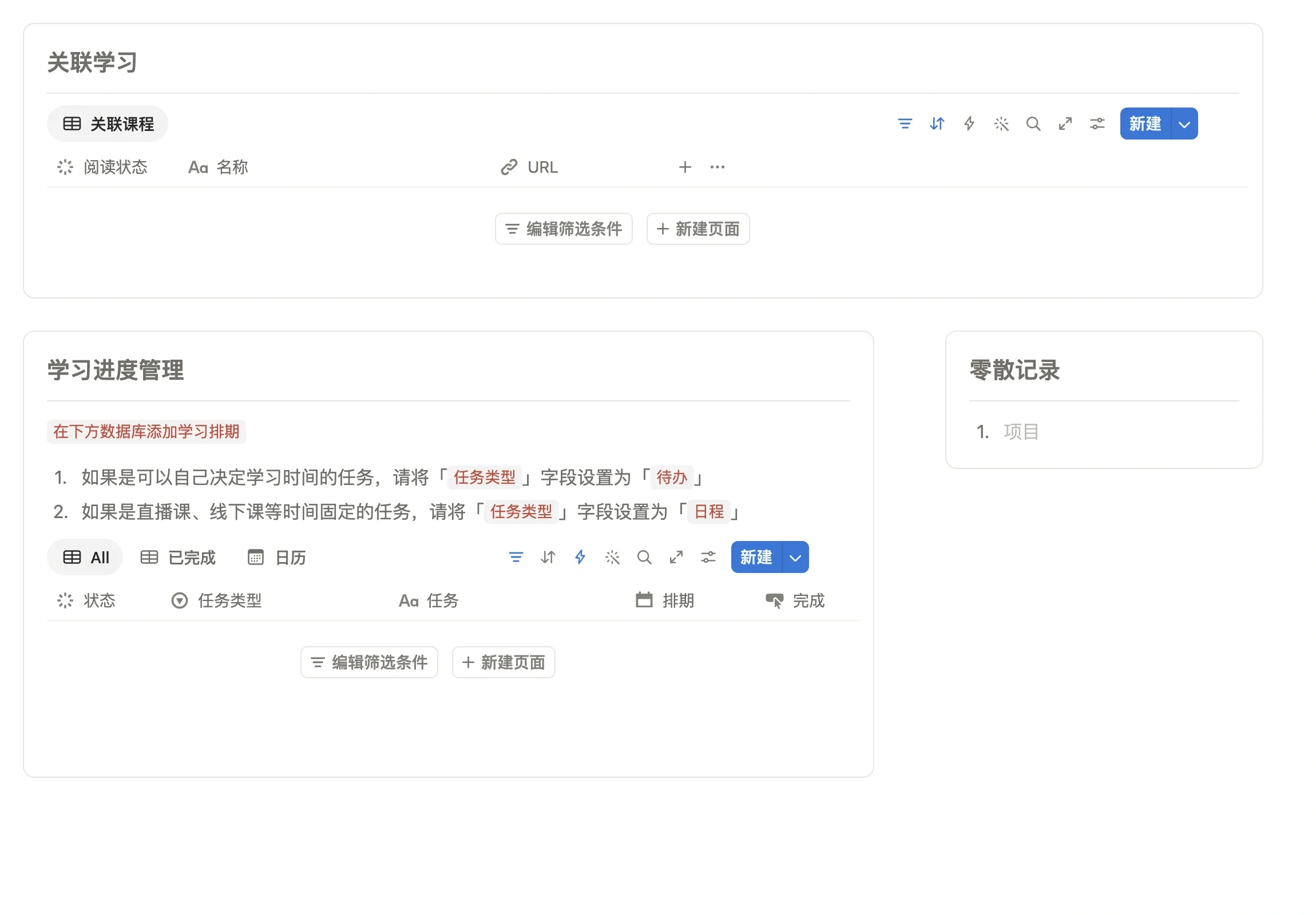Click 零散记录 heading
The width and height of the screenshot is (1316, 915).
pyautogui.click(x=1014, y=370)
